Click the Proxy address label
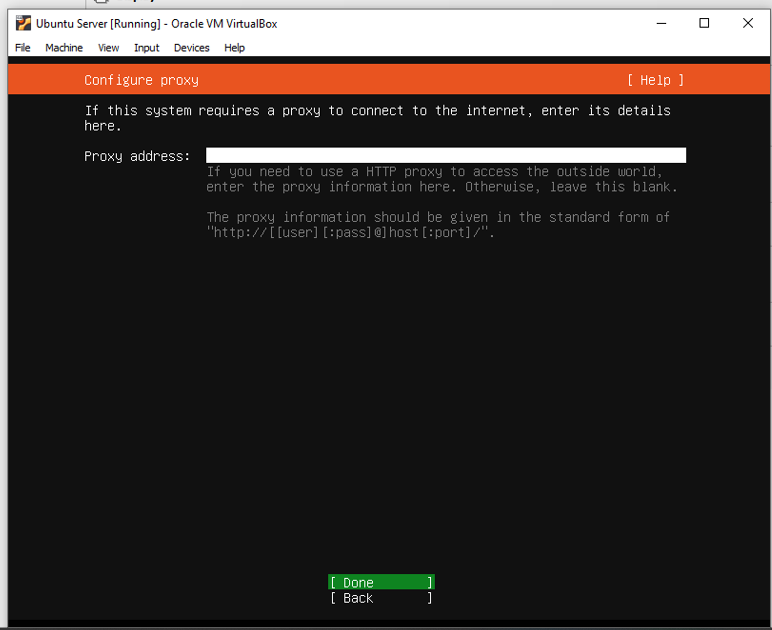 point(136,156)
